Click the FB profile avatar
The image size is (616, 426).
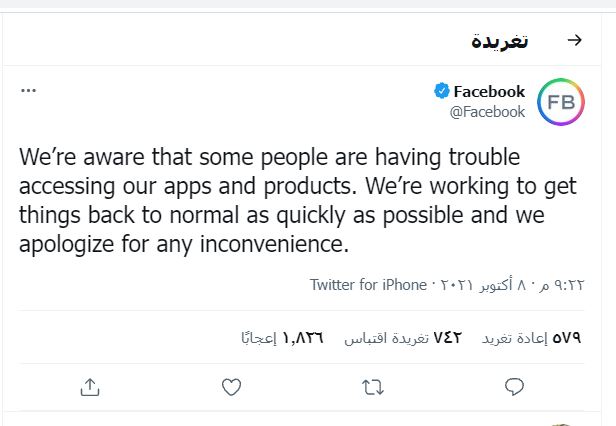pos(560,101)
